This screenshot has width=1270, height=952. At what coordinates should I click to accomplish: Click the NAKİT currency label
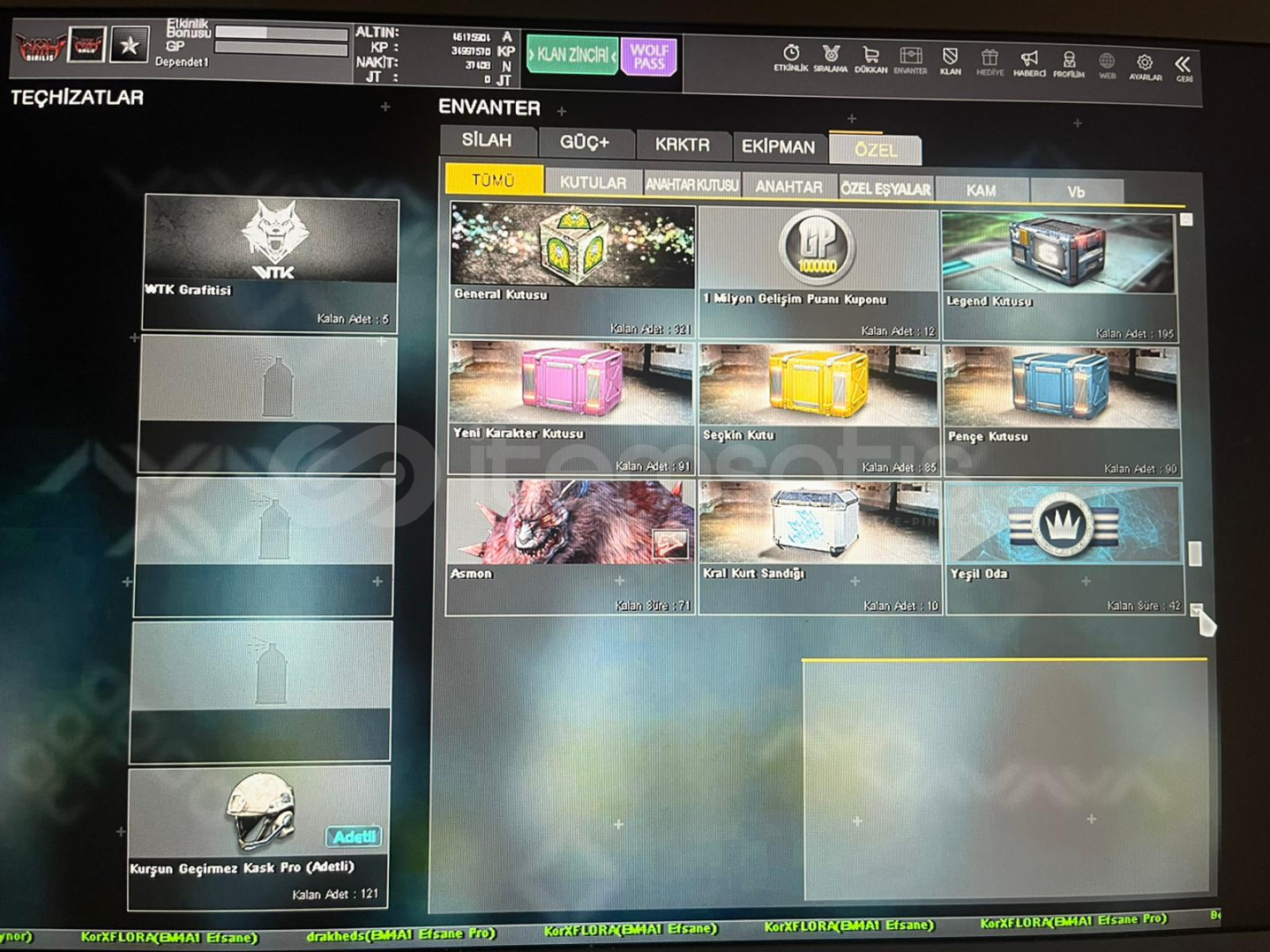(377, 62)
